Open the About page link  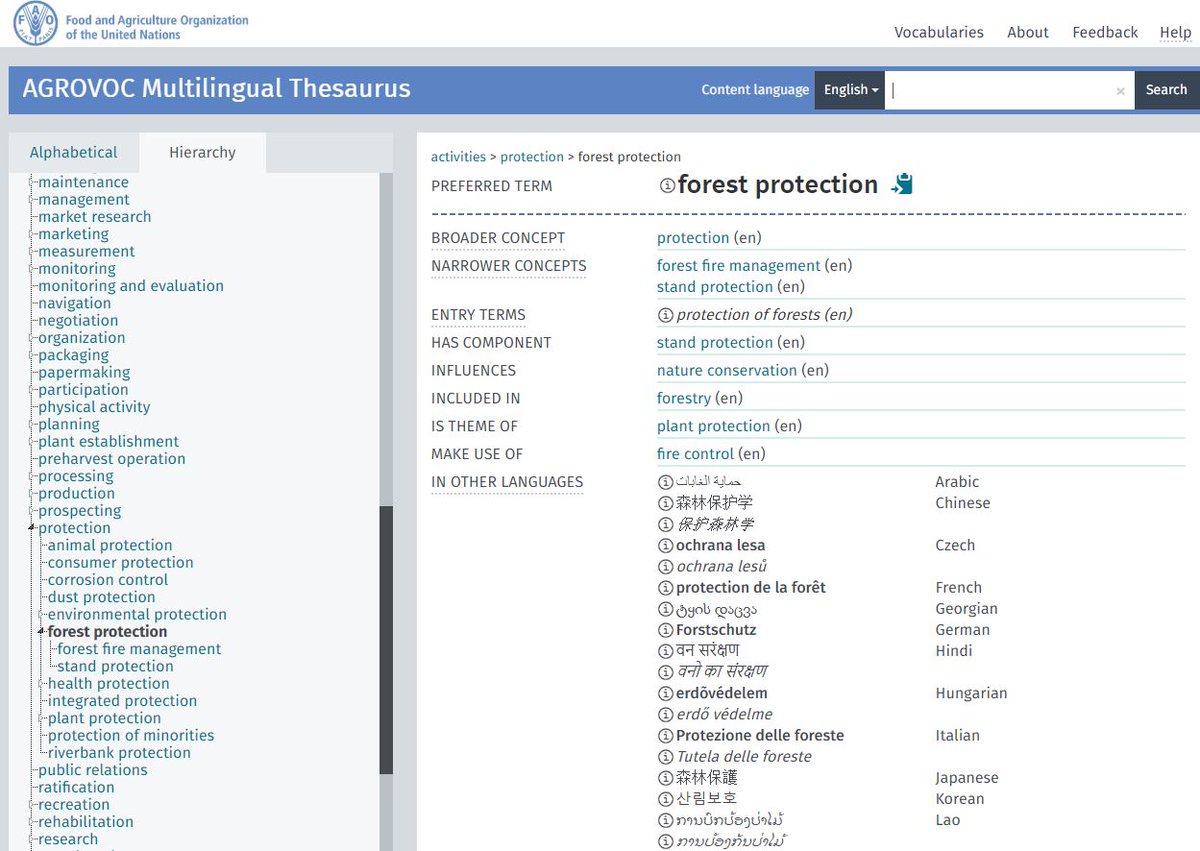coord(1028,32)
